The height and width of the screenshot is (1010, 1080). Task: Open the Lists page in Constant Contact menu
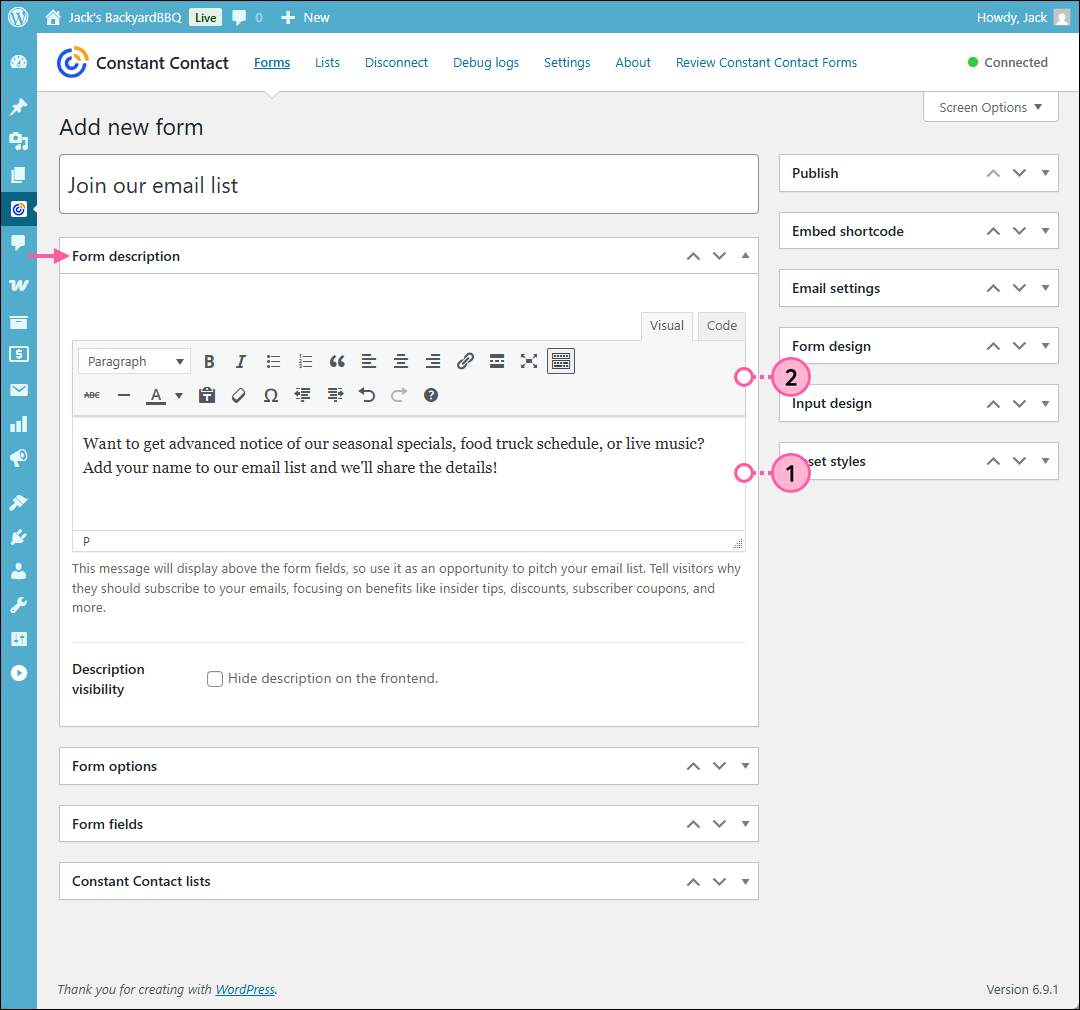pyautogui.click(x=327, y=62)
